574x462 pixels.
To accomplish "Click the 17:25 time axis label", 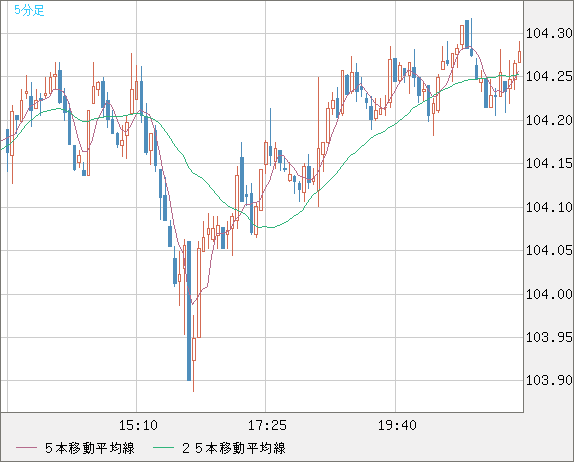I will tap(267, 425).
